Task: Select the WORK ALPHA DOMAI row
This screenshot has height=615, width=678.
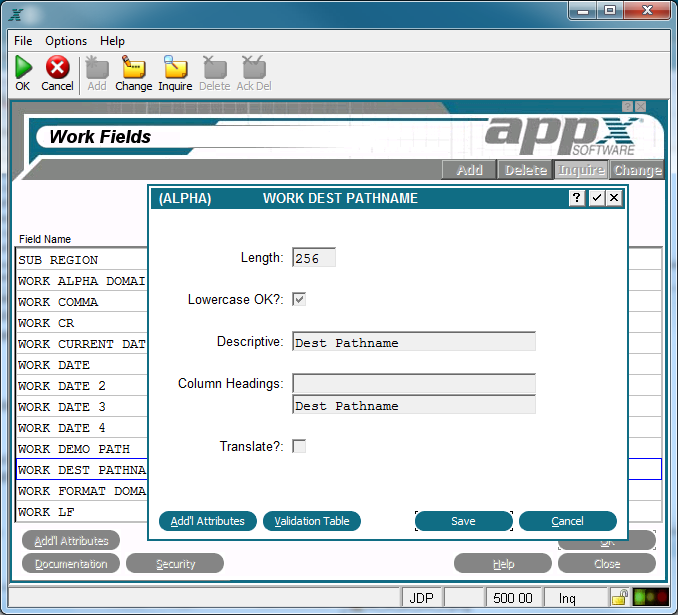Action: click(82, 281)
